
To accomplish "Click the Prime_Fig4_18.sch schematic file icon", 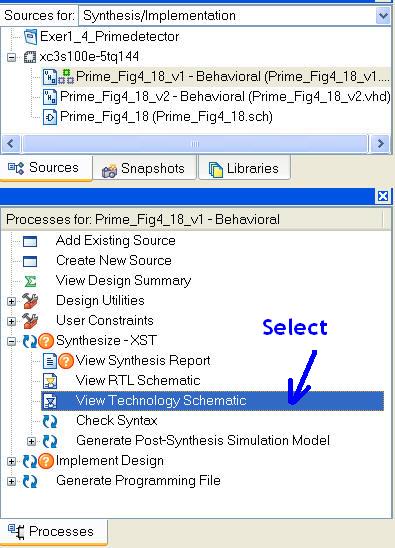I will [50, 117].
